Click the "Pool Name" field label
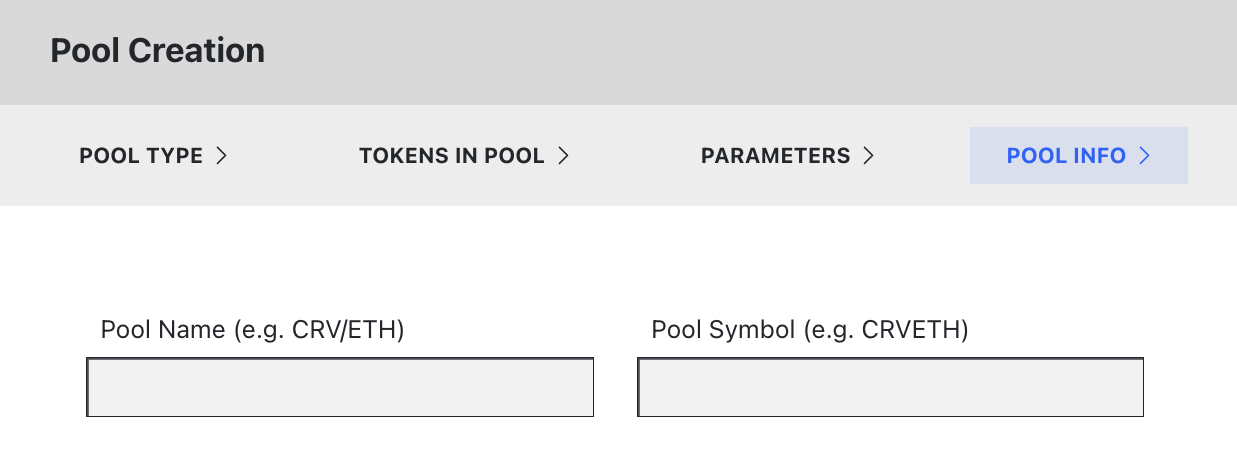The width and height of the screenshot is (1237, 463). pos(163,330)
